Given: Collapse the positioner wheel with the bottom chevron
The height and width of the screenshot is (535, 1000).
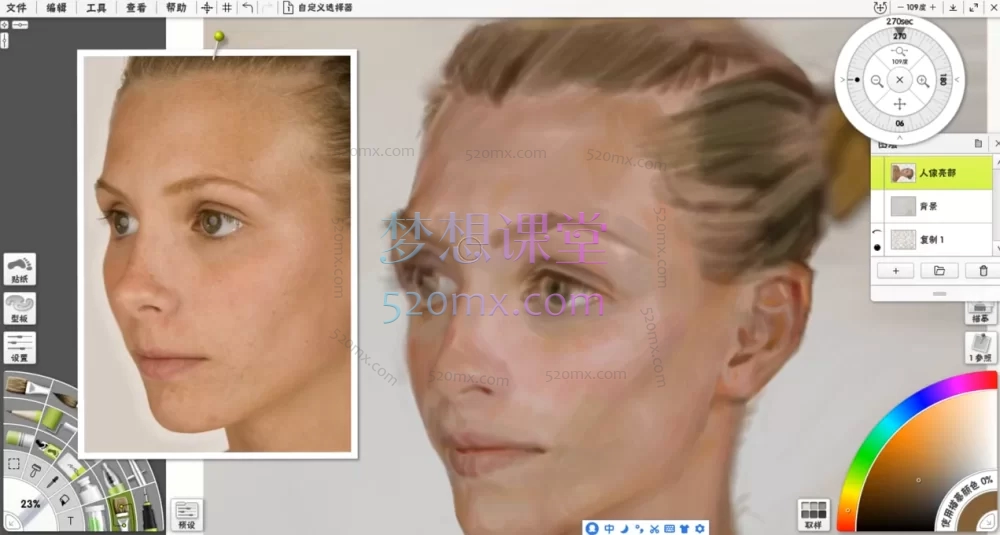Looking at the screenshot, I should 900,137.
